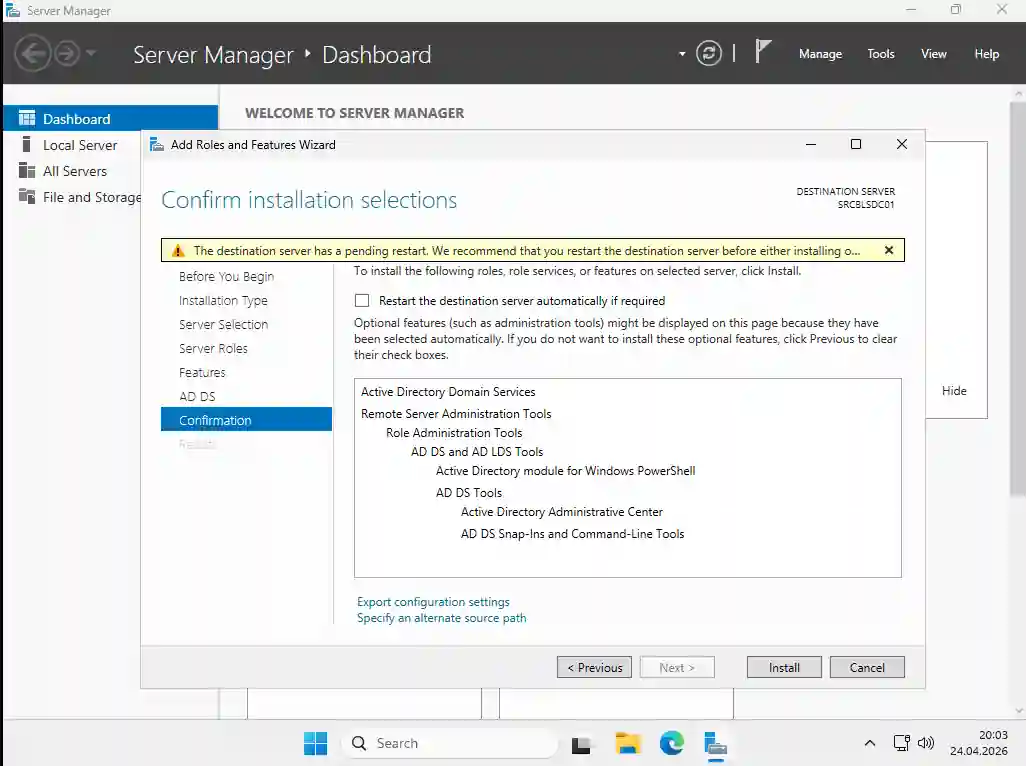
Task: Open the Help menu
Action: pyautogui.click(x=987, y=54)
